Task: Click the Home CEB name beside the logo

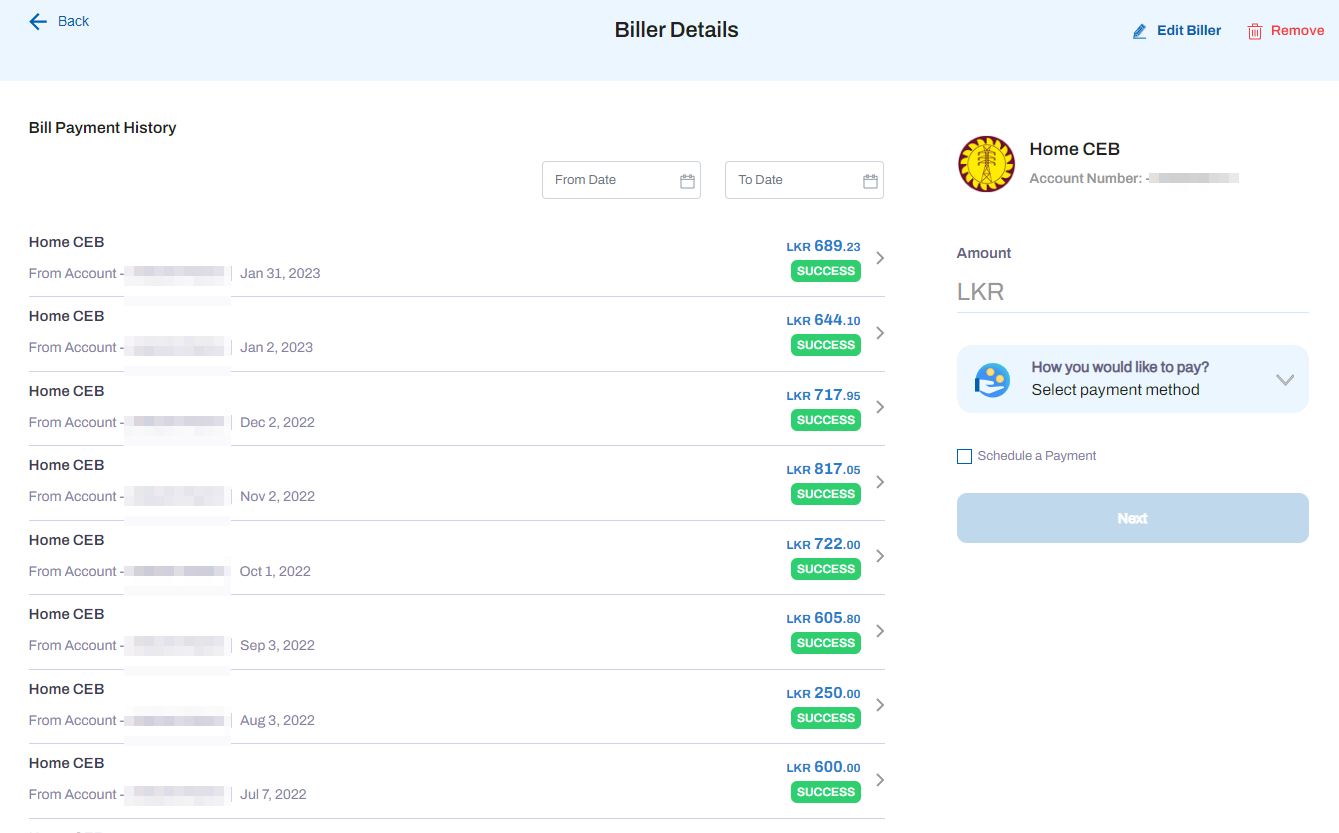Action: point(1075,149)
